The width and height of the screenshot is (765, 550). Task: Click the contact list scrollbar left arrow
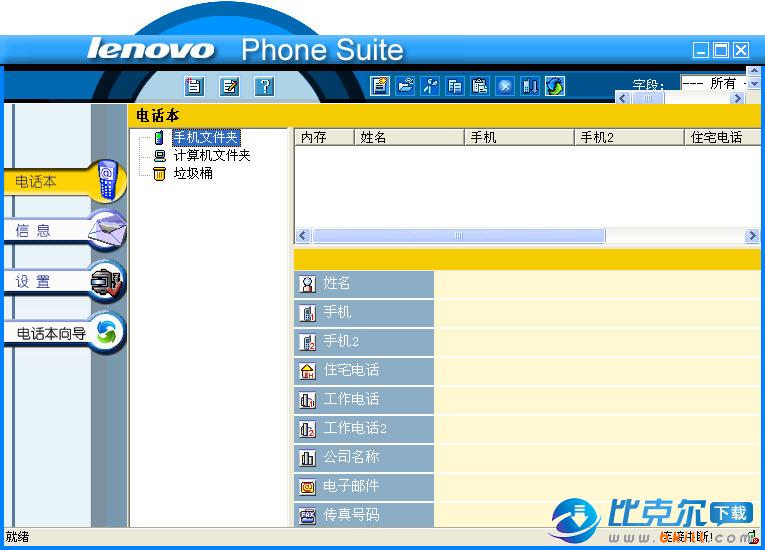click(303, 236)
